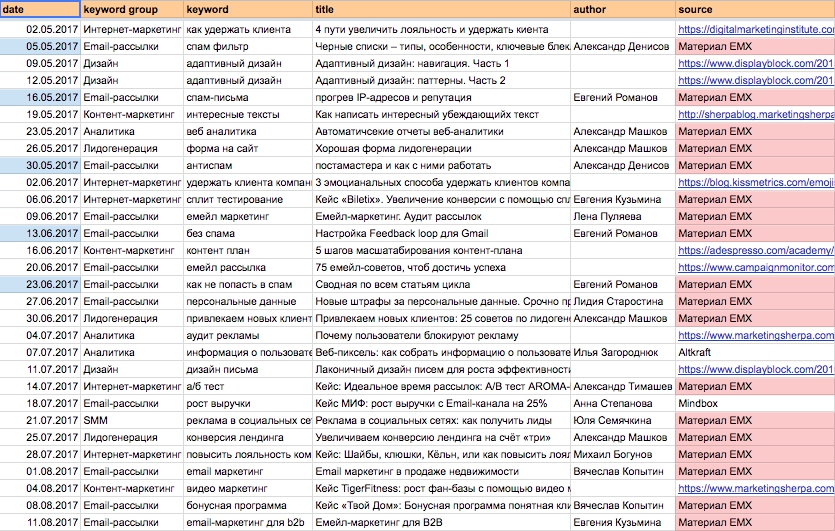Image resolution: width=835 pixels, height=531 pixels.
Task: Select title 'Почему пользователи блокируют рекламу'
Action: click(x=441, y=336)
